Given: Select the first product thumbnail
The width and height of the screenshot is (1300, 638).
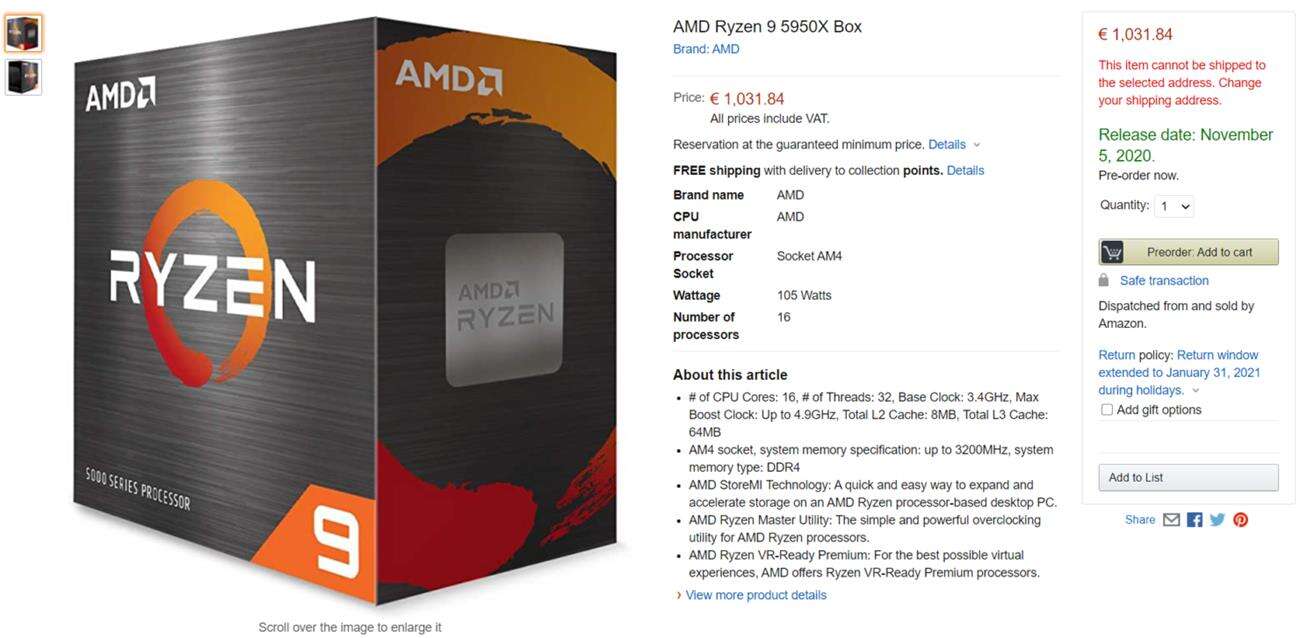Looking at the screenshot, I should [x=23, y=34].
